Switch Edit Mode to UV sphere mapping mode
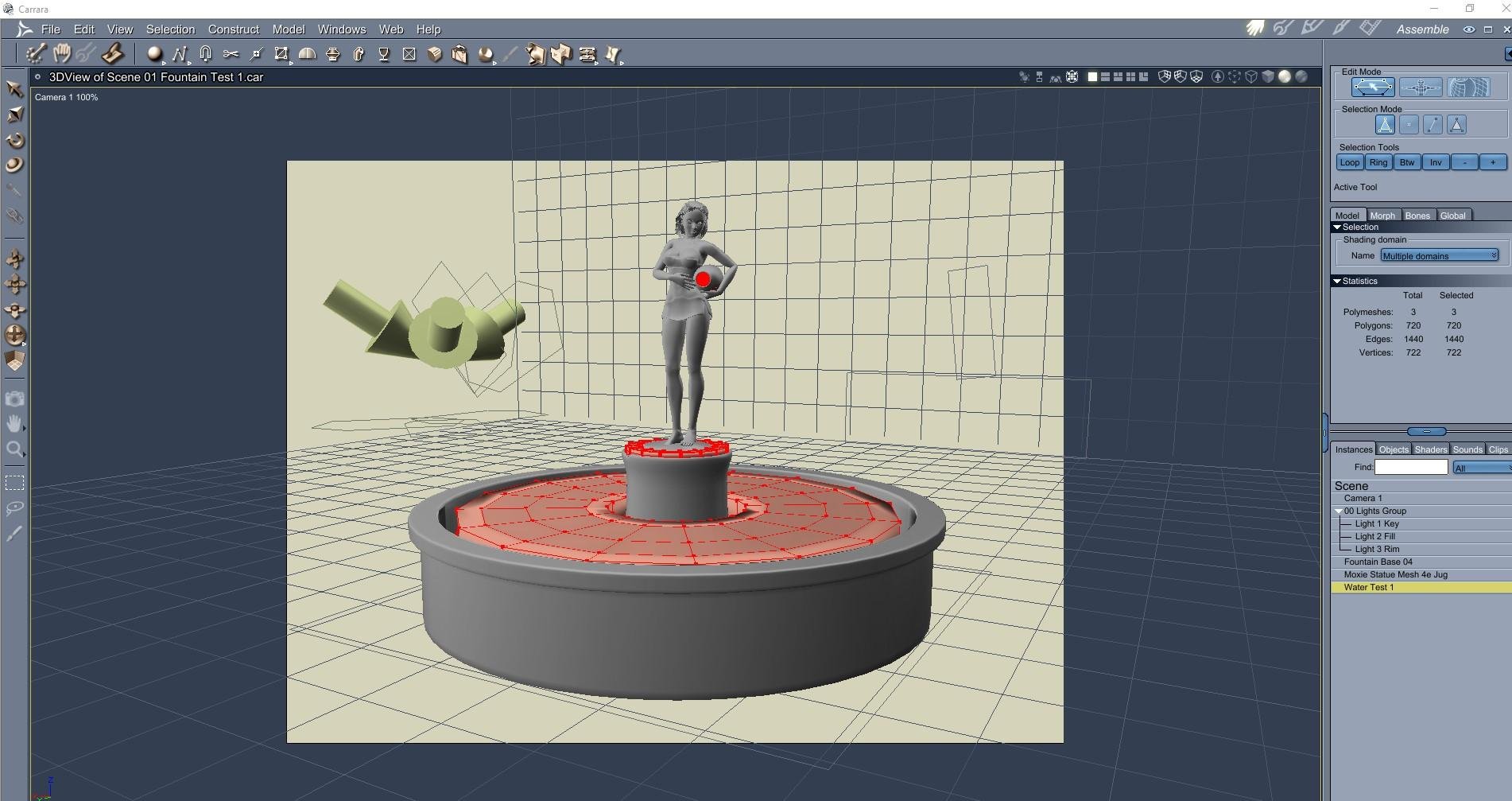This screenshot has width=1512, height=801. point(1468,87)
